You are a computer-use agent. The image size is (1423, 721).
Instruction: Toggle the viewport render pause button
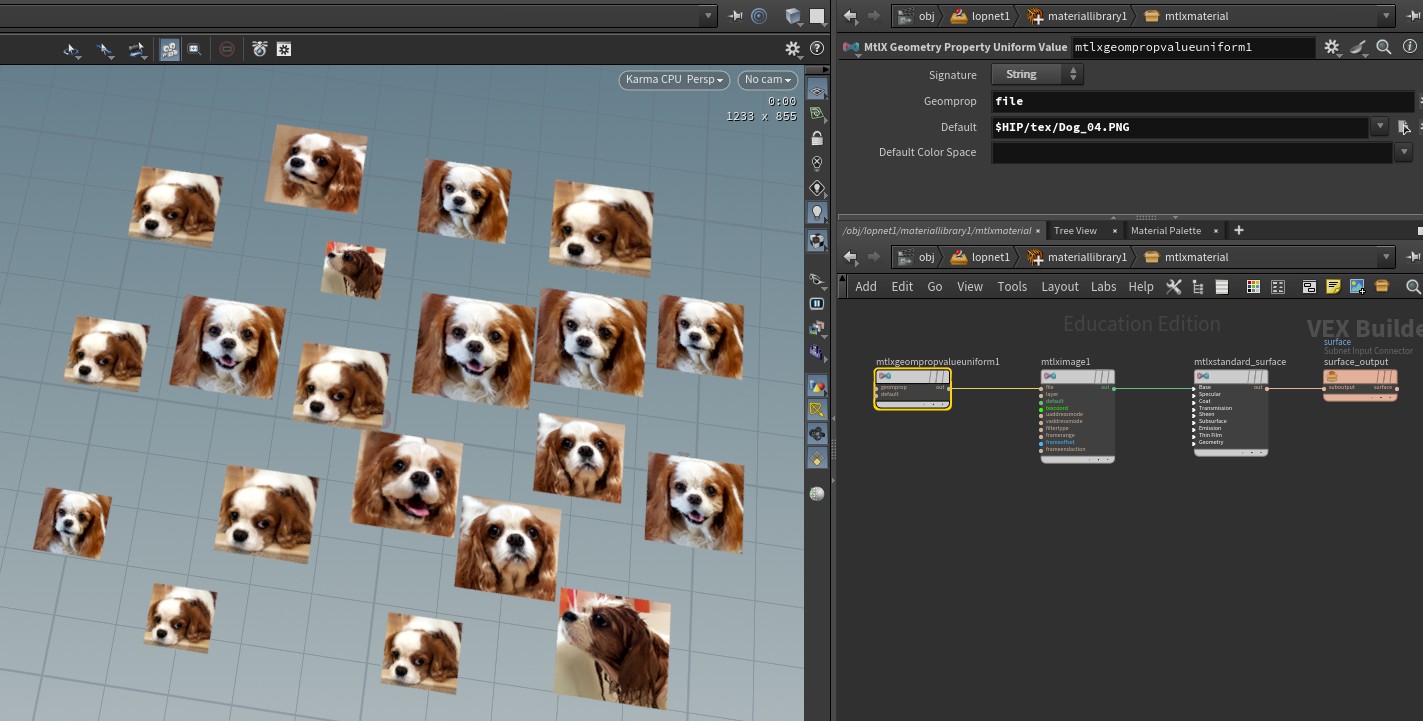coord(817,303)
